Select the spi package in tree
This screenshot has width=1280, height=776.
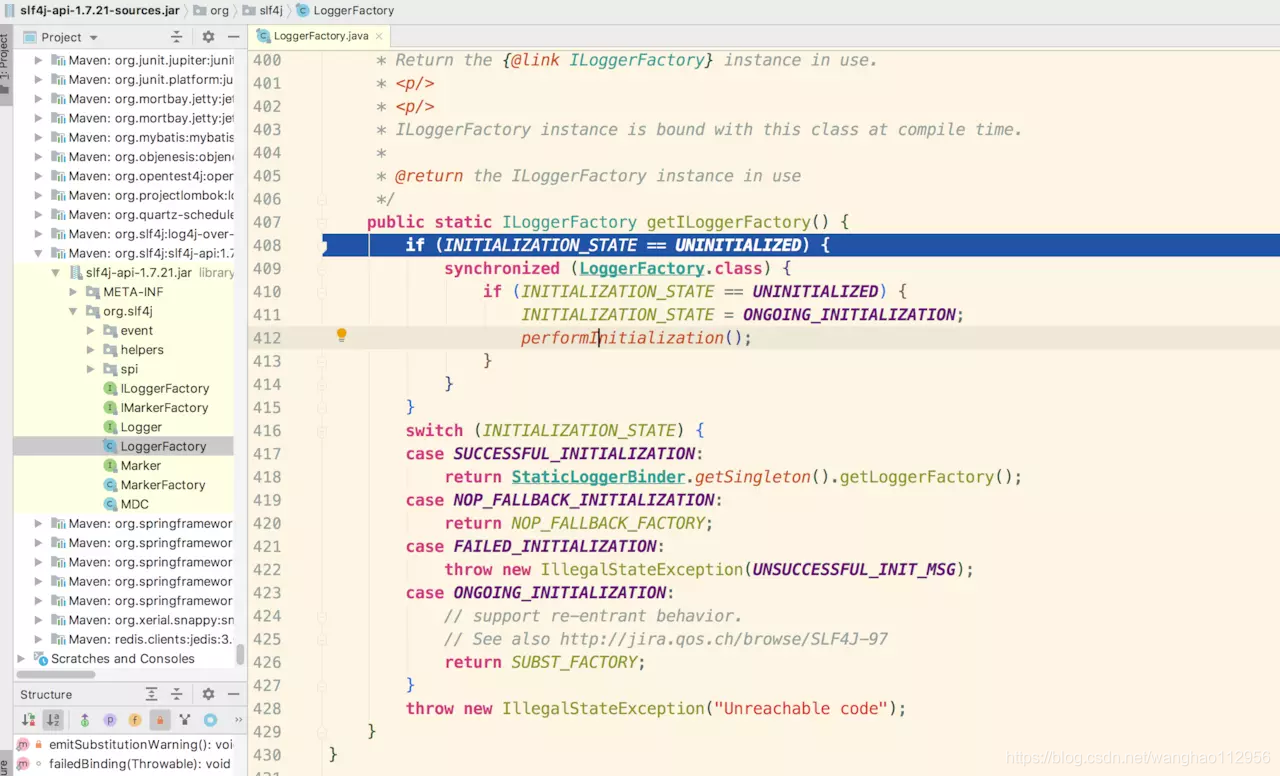point(129,369)
